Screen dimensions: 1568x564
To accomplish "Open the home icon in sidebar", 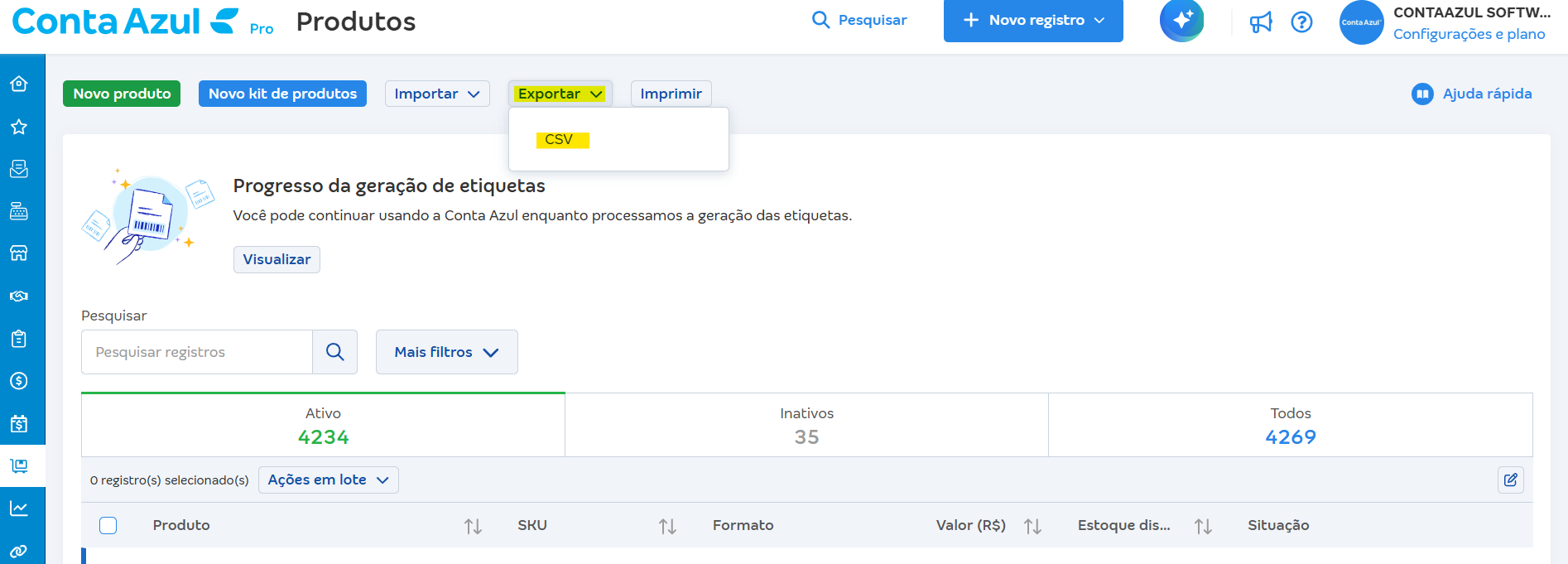I will [x=19, y=84].
